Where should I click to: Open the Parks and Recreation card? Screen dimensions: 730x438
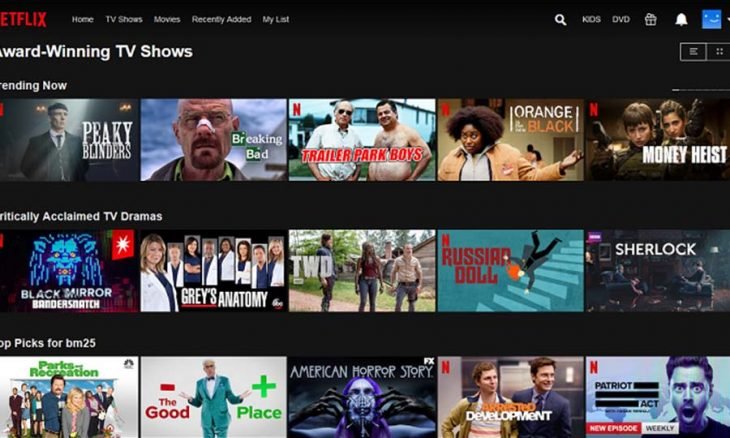(x=69, y=397)
